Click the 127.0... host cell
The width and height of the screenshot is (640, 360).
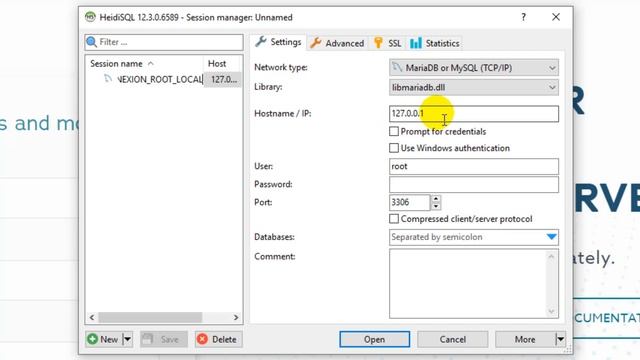[223, 79]
